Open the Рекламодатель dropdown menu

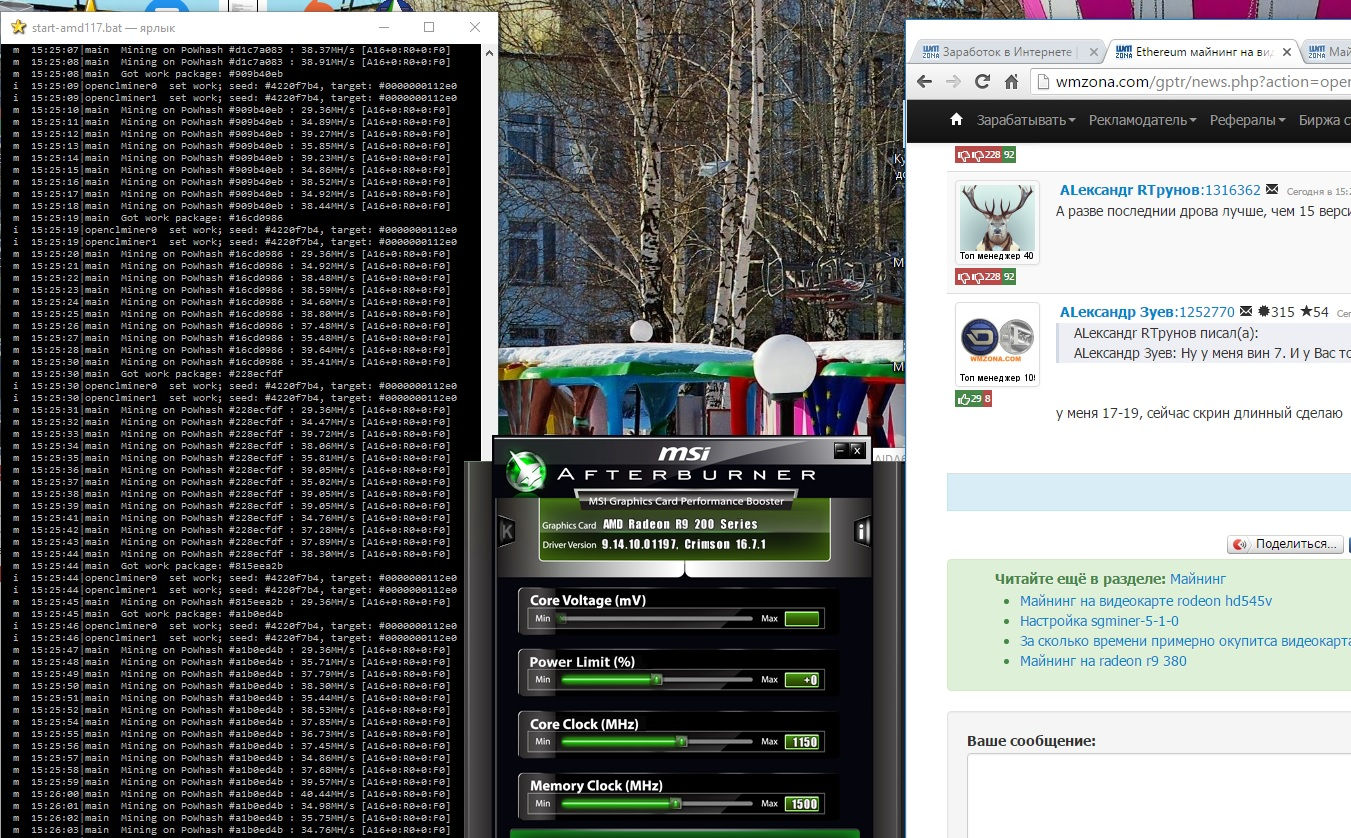click(x=1143, y=120)
